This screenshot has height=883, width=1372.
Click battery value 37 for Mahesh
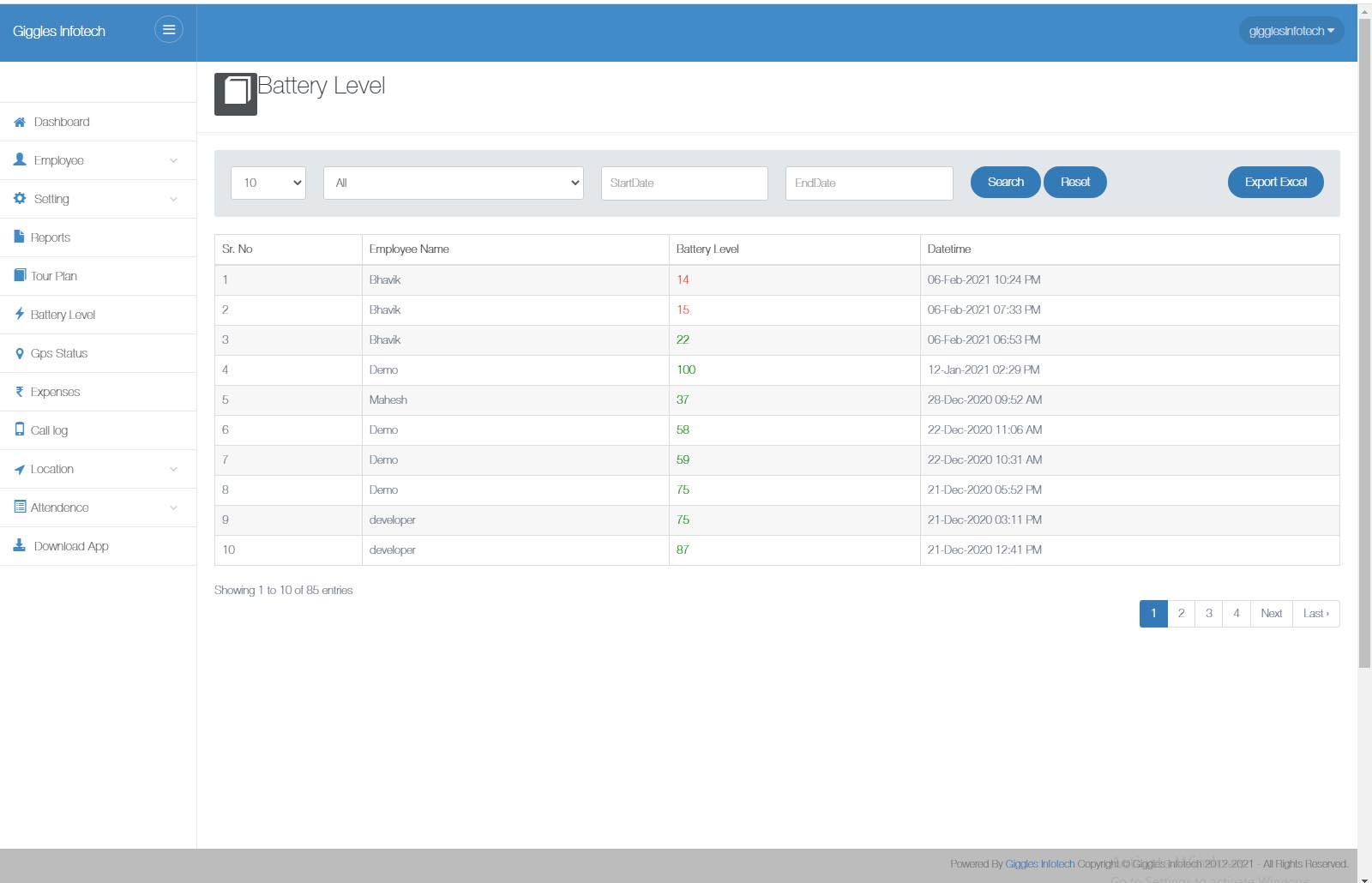pyautogui.click(x=683, y=399)
